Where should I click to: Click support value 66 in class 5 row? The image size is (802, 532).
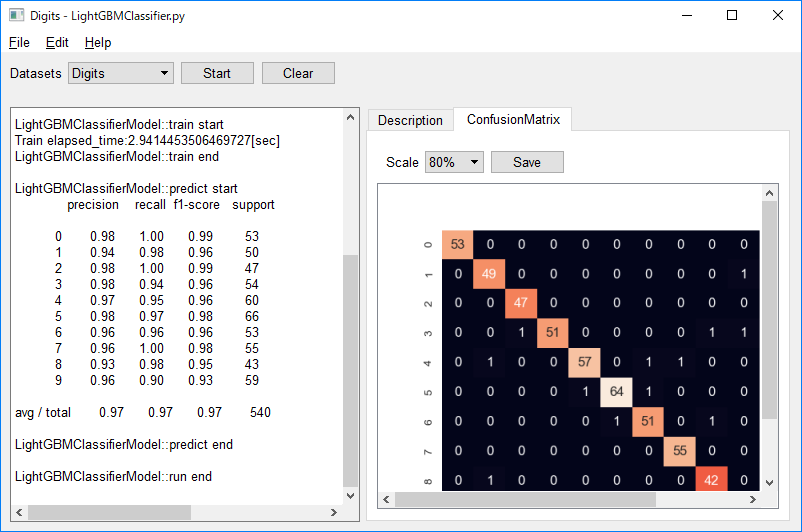(252, 317)
